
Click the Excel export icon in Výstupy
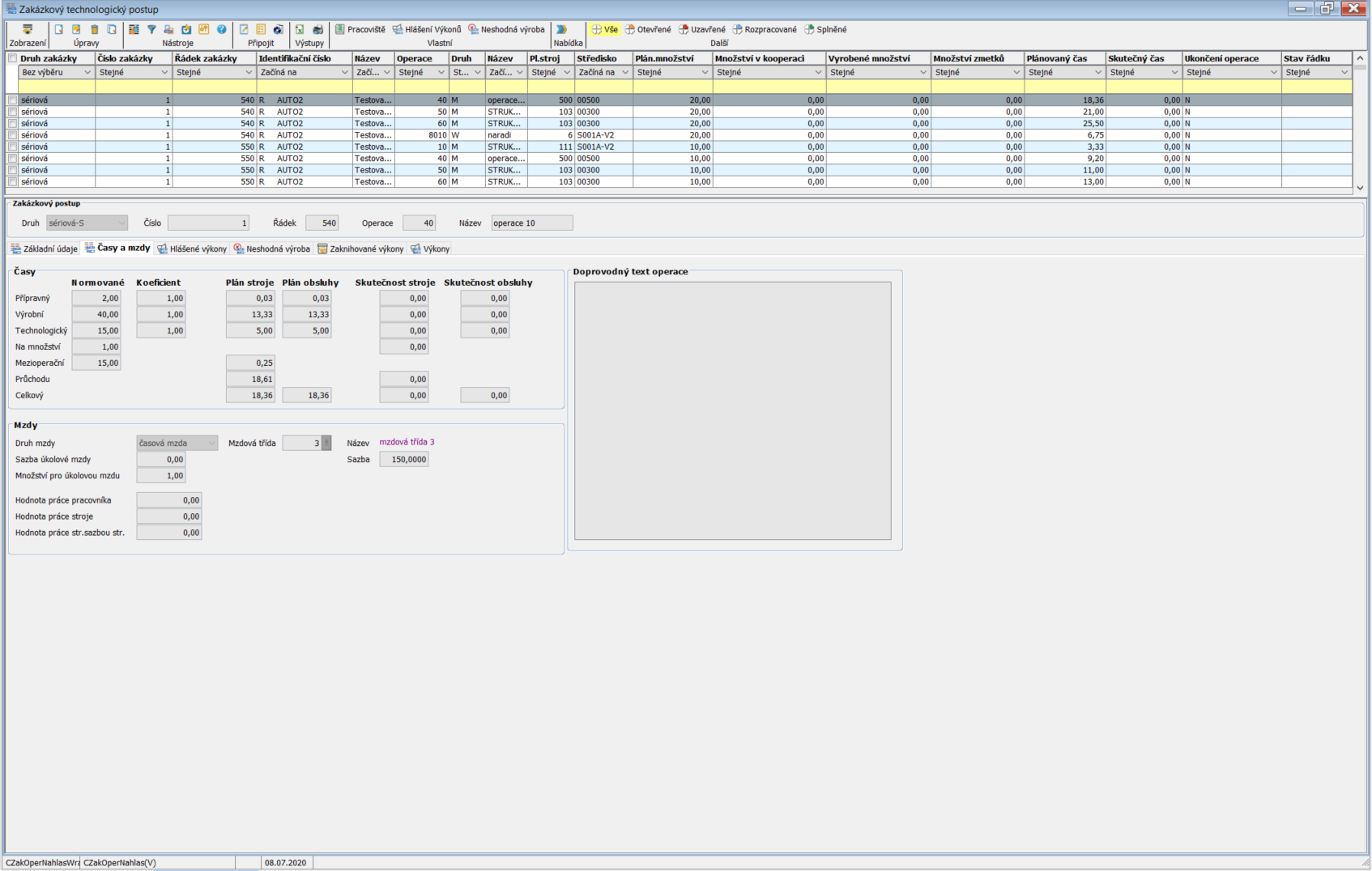coord(300,30)
